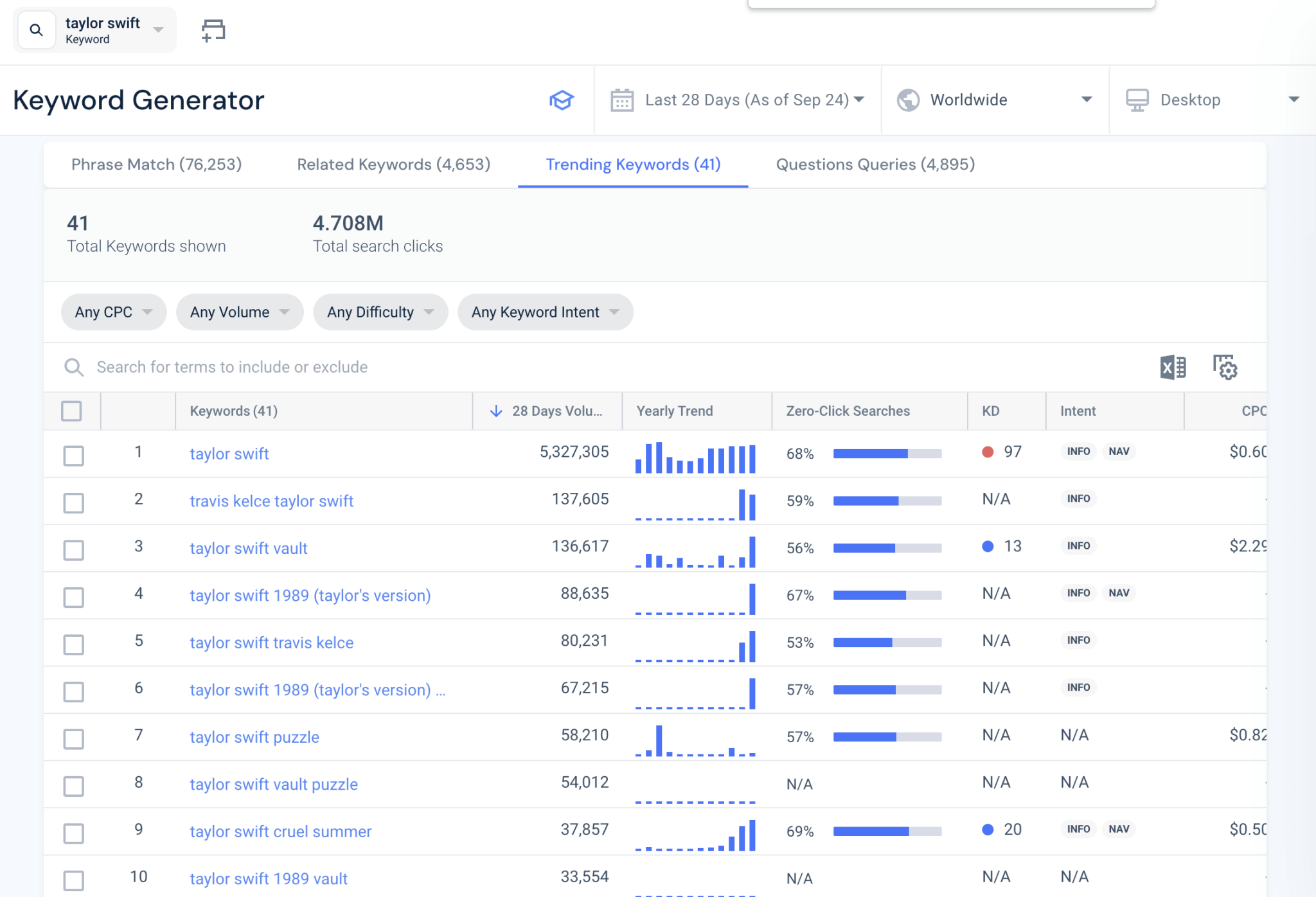Image resolution: width=1316 pixels, height=897 pixels.
Task: Click yearly trend chart for taylor swift
Action: [x=695, y=457]
